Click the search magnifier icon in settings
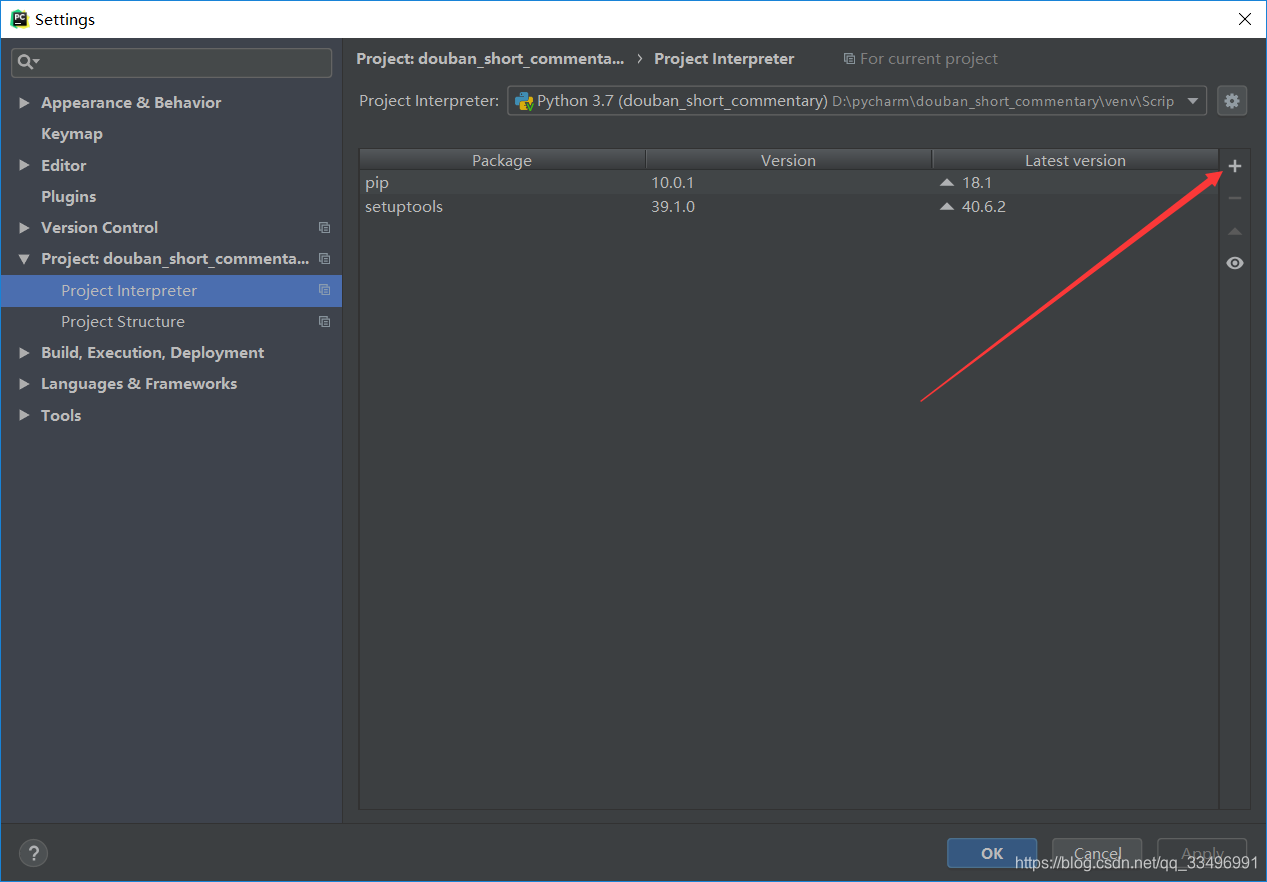The height and width of the screenshot is (882, 1267). [27, 62]
